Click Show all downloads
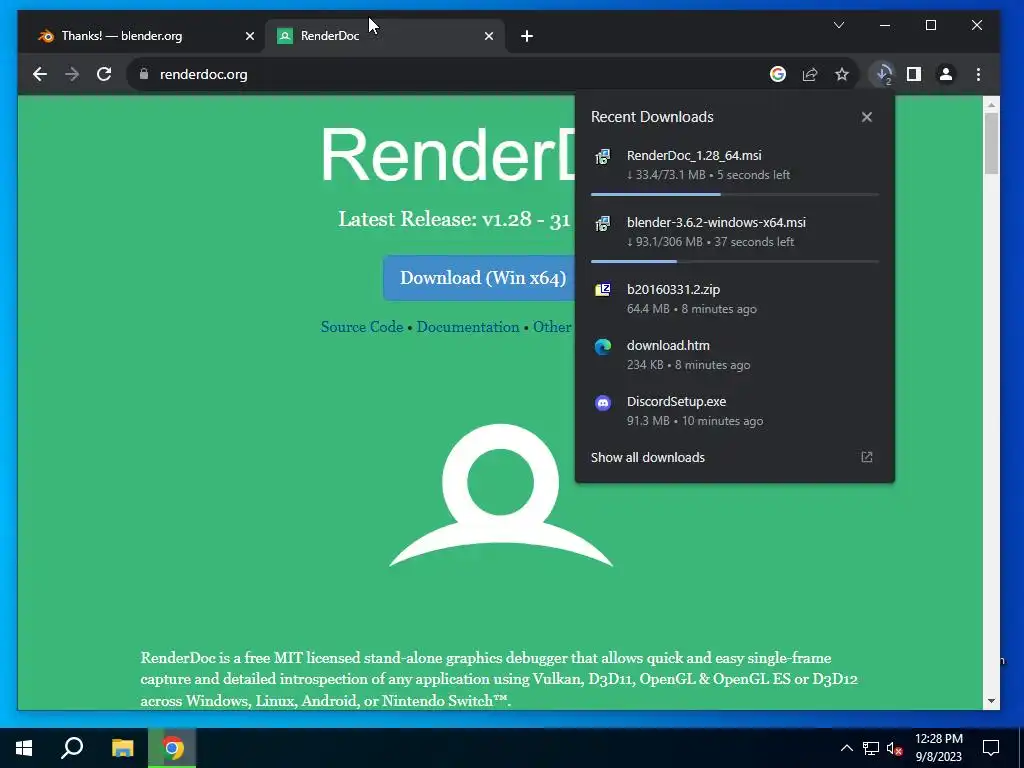The image size is (1024, 768). 648,457
